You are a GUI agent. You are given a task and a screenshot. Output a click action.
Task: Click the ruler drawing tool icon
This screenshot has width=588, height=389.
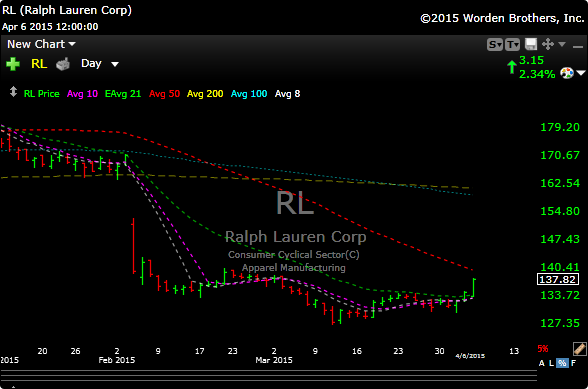click(x=579, y=349)
